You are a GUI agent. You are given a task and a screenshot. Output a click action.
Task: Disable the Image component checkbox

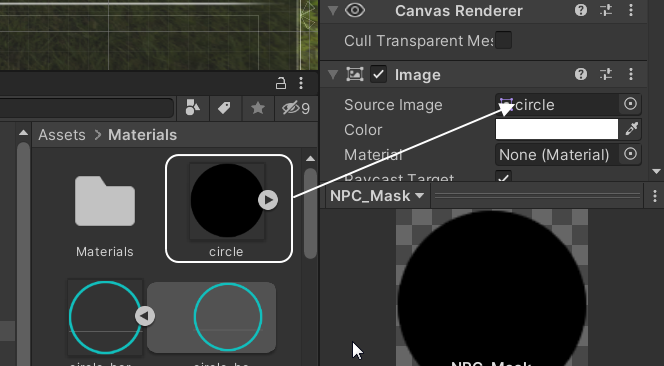tap(378, 75)
